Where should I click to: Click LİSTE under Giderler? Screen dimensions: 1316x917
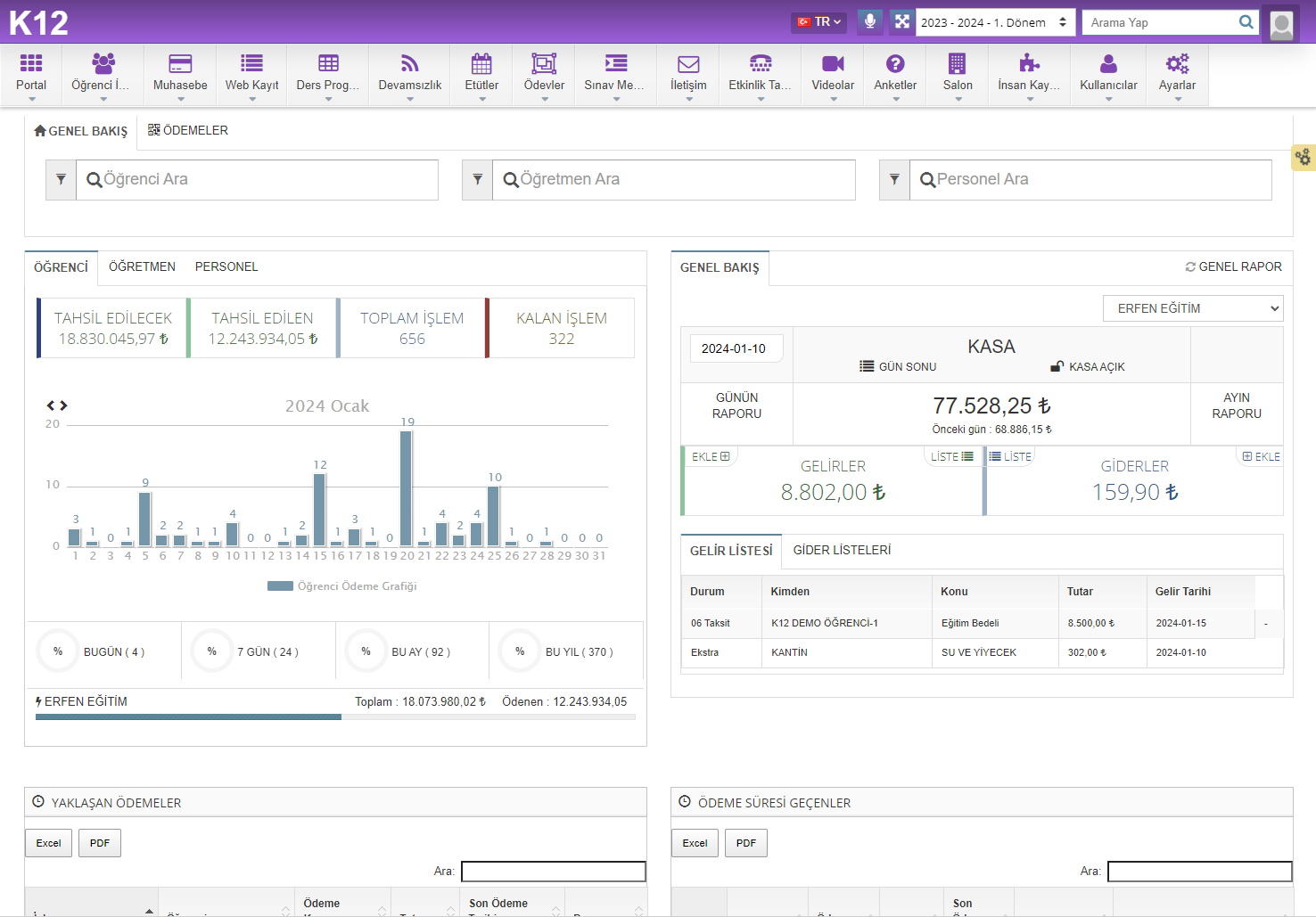click(x=1010, y=456)
